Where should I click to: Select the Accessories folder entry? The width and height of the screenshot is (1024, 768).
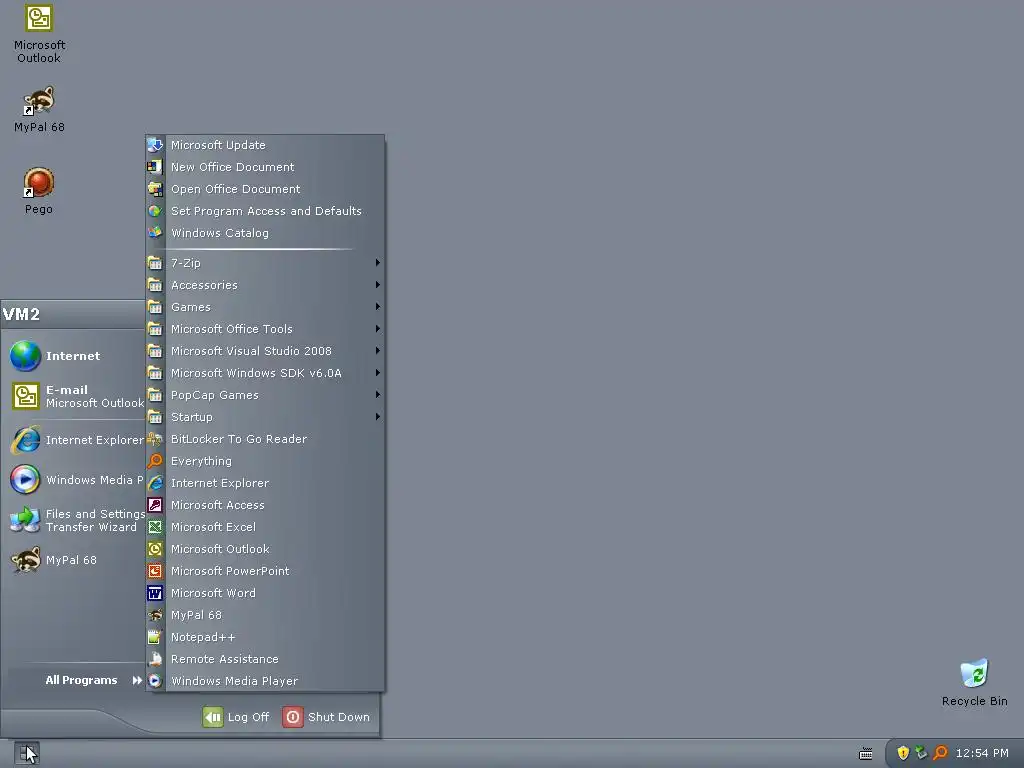coord(265,285)
